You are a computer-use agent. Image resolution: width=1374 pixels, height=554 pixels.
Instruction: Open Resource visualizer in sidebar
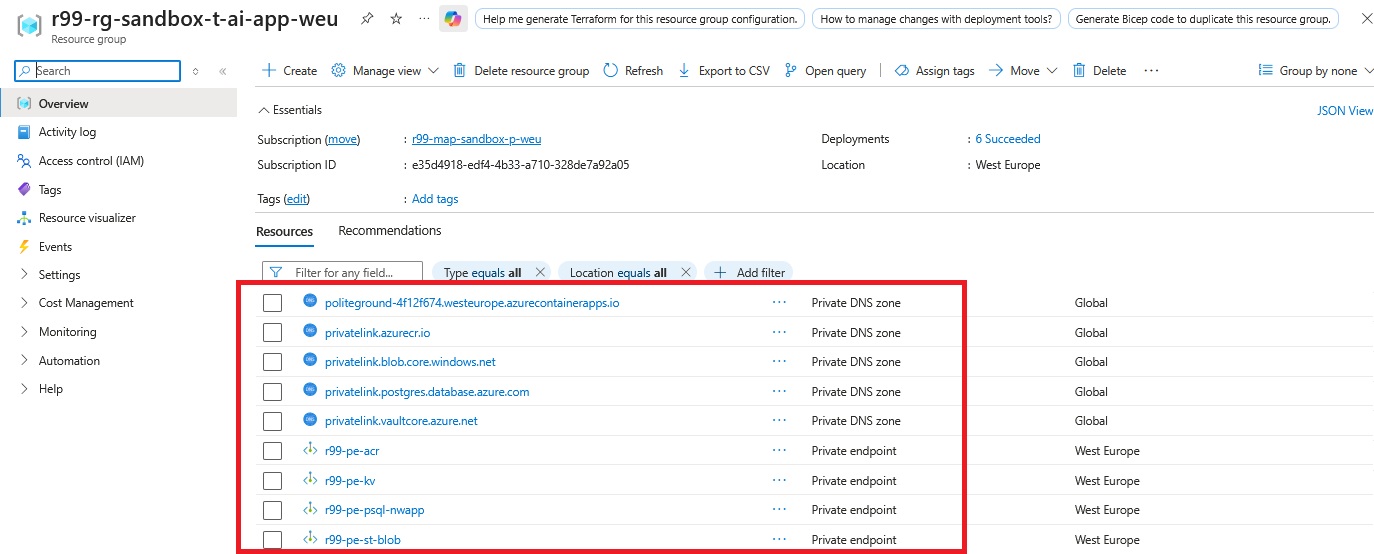click(86, 218)
